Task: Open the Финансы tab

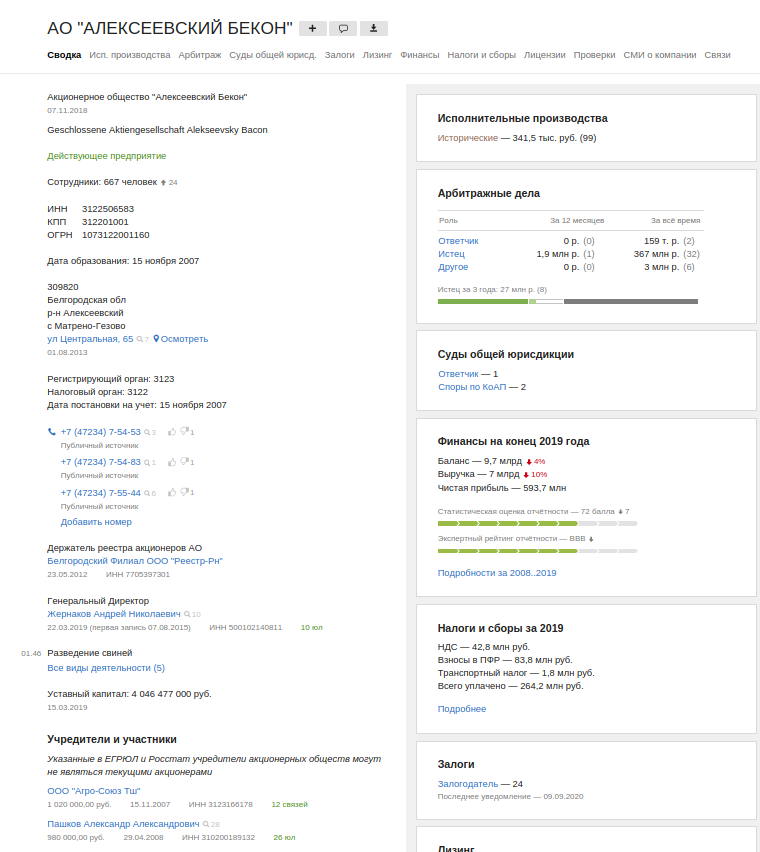Action: click(419, 55)
